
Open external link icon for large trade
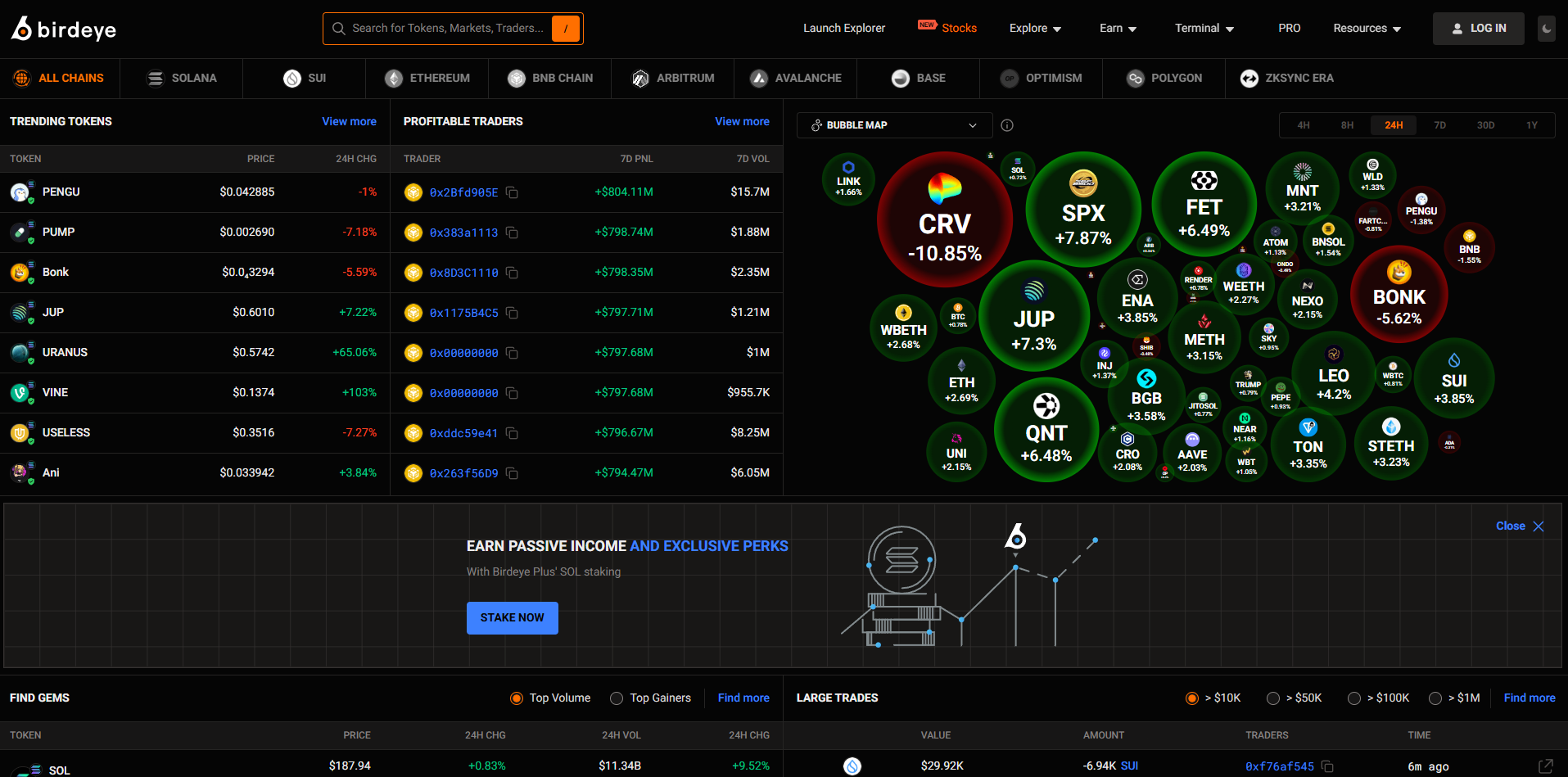1545,766
